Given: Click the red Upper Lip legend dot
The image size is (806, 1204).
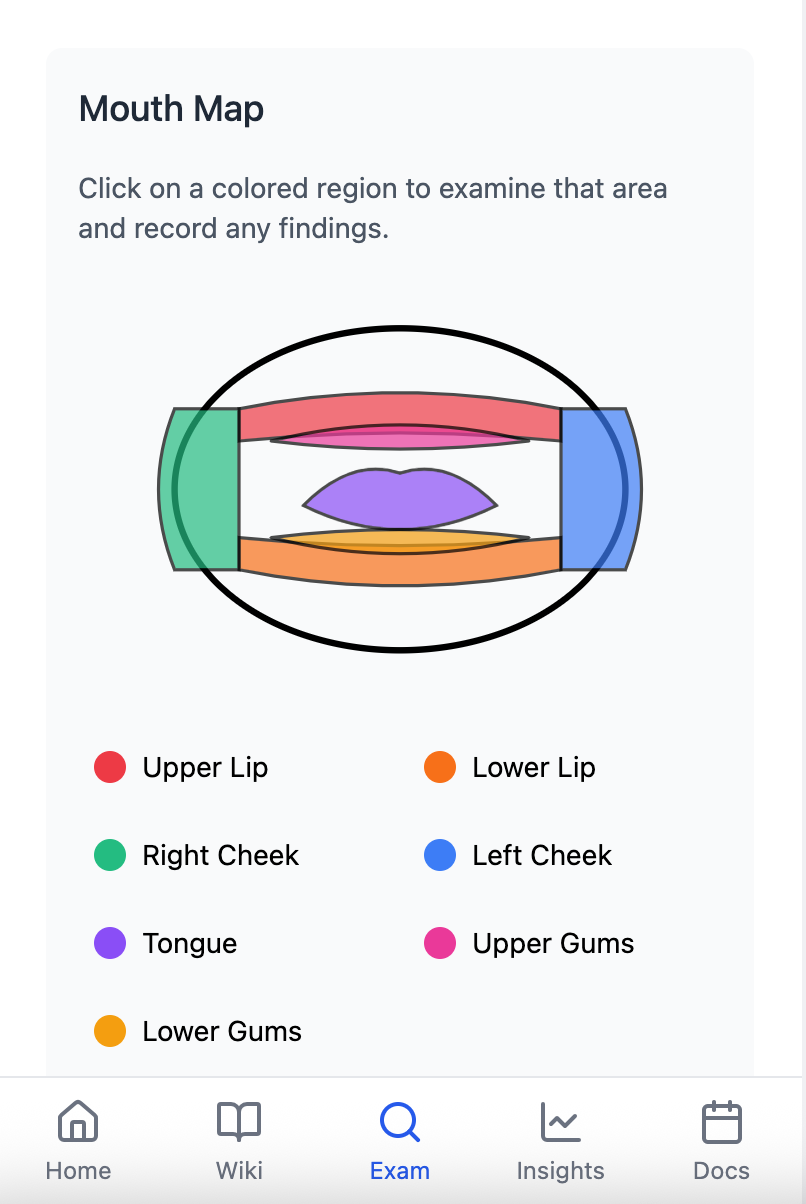Looking at the screenshot, I should [110, 768].
